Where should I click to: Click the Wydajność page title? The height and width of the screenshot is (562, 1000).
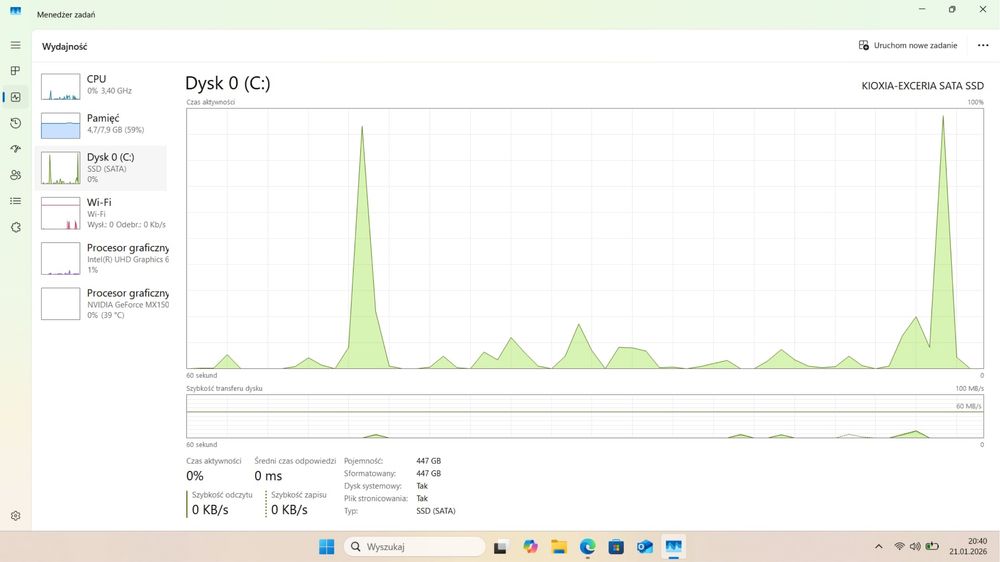click(64, 47)
